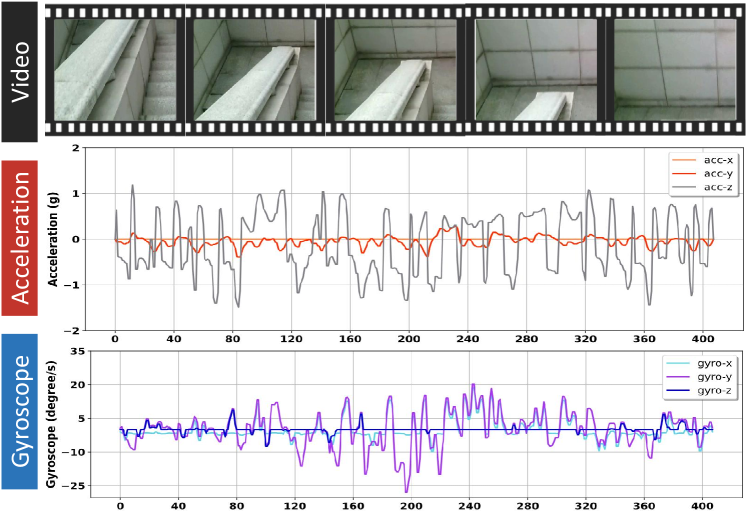Click the gyro-x legend entry

click(x=699, y=363)
